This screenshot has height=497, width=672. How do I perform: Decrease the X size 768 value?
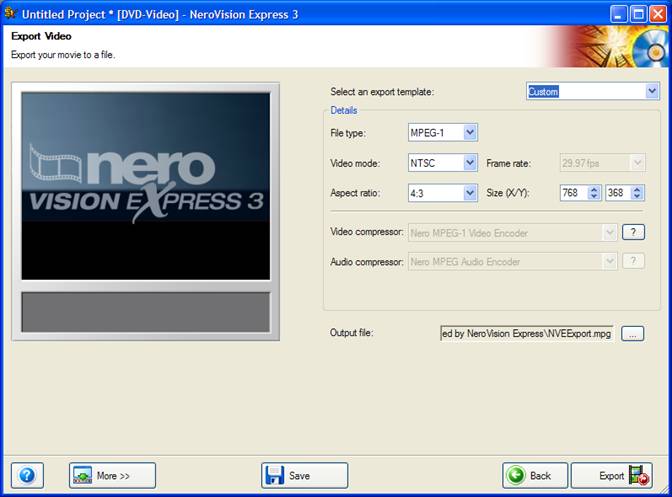click(594, 197)
